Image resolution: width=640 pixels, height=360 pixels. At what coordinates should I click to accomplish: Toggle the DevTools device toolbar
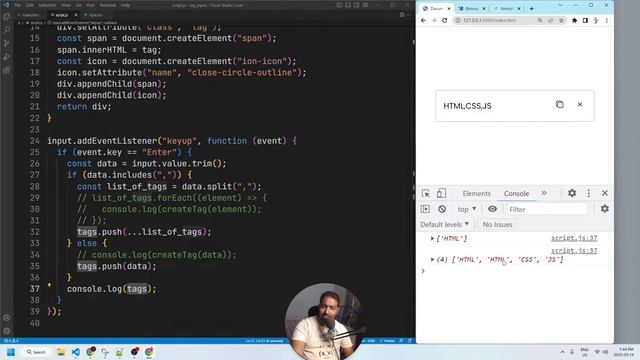point(441,193)
